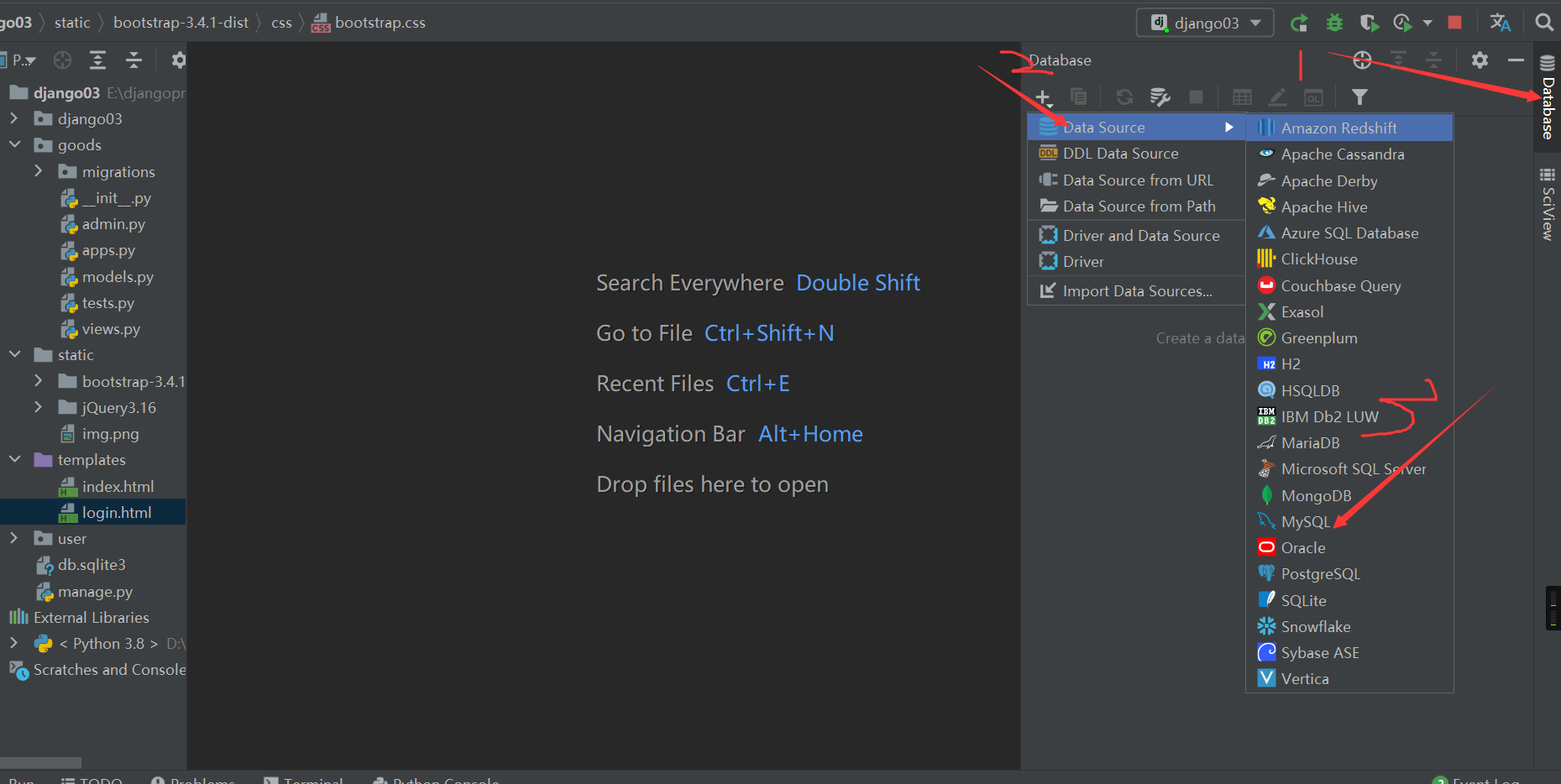Click the plus New icon in Database panel
This screenshot has width=1561, height=784.
pyautogui.click(x=1043, y=97)
